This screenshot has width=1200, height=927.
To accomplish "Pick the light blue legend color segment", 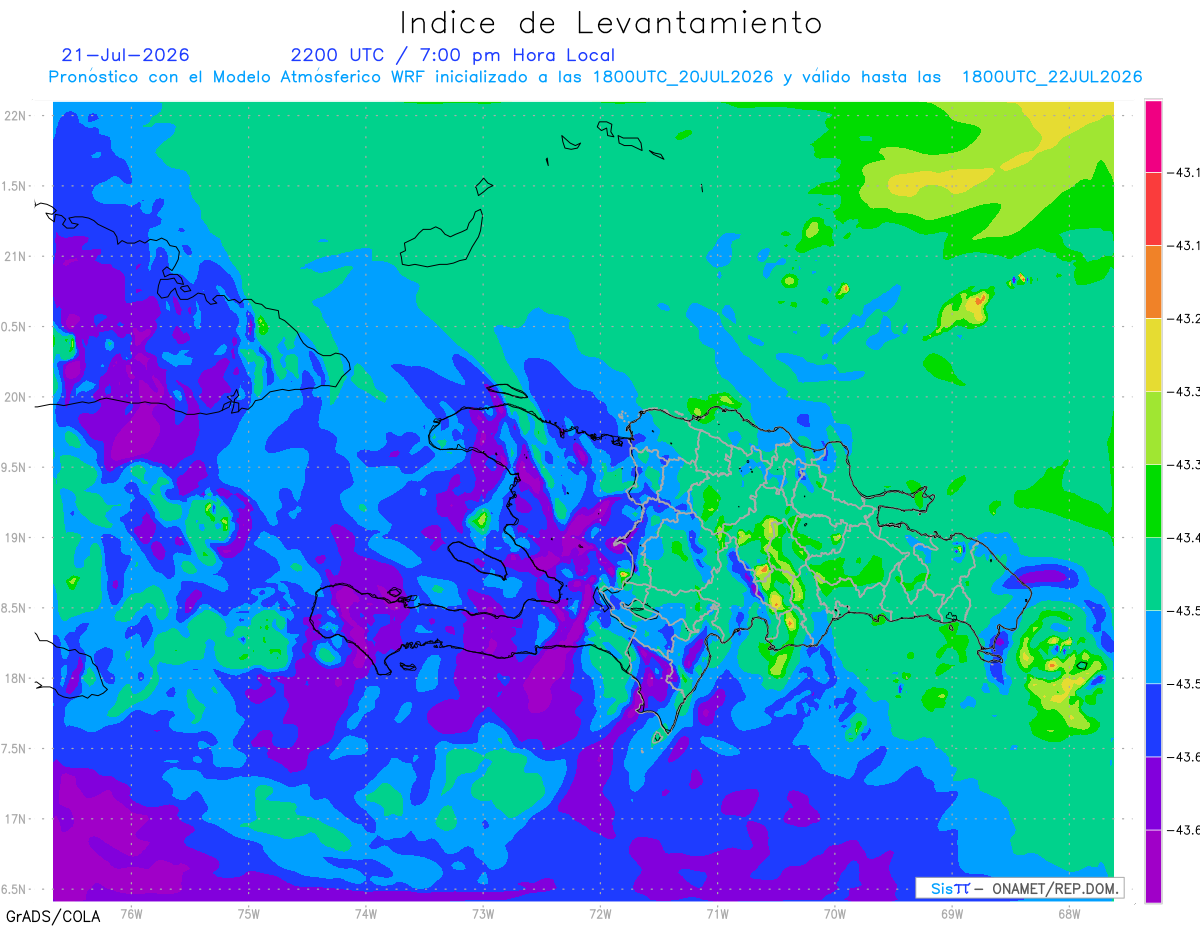I will click(x=1153, y=647).
